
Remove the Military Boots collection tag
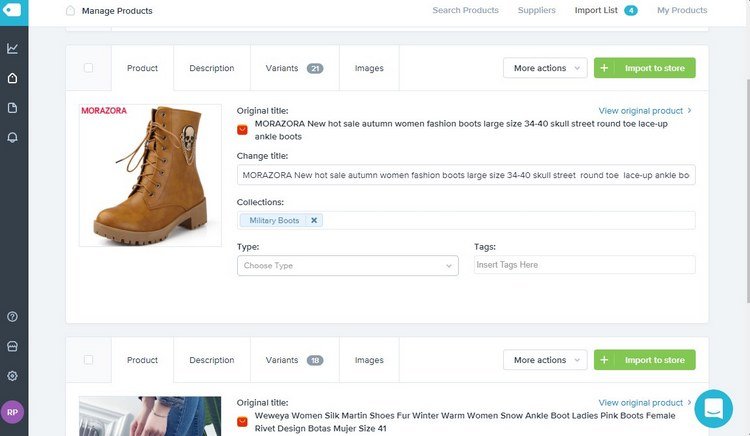pyautogui.click(x=314, y=220)
